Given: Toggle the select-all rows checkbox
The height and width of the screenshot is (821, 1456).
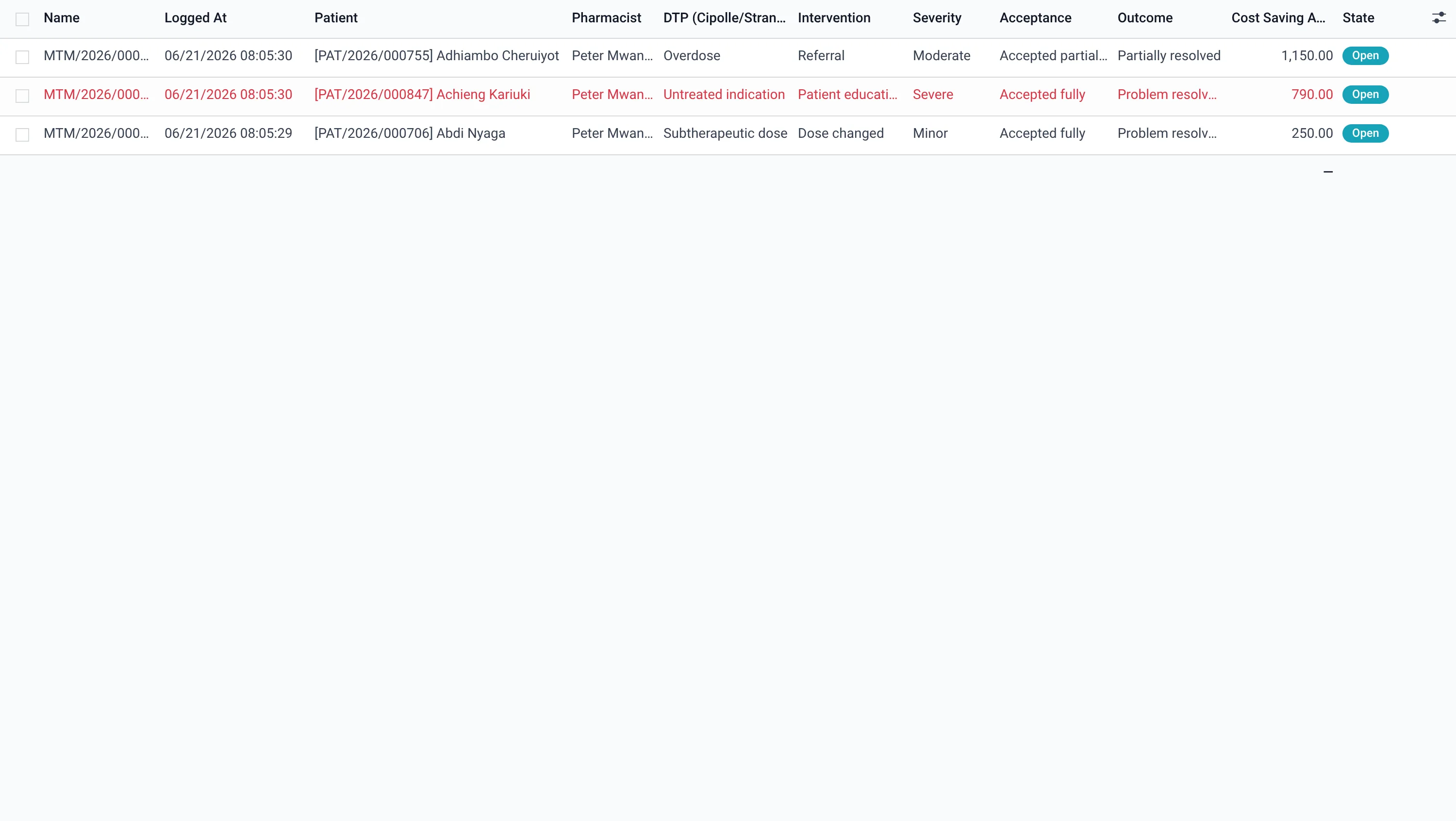Looking at the screenshot, I should [x=22, y=19].
